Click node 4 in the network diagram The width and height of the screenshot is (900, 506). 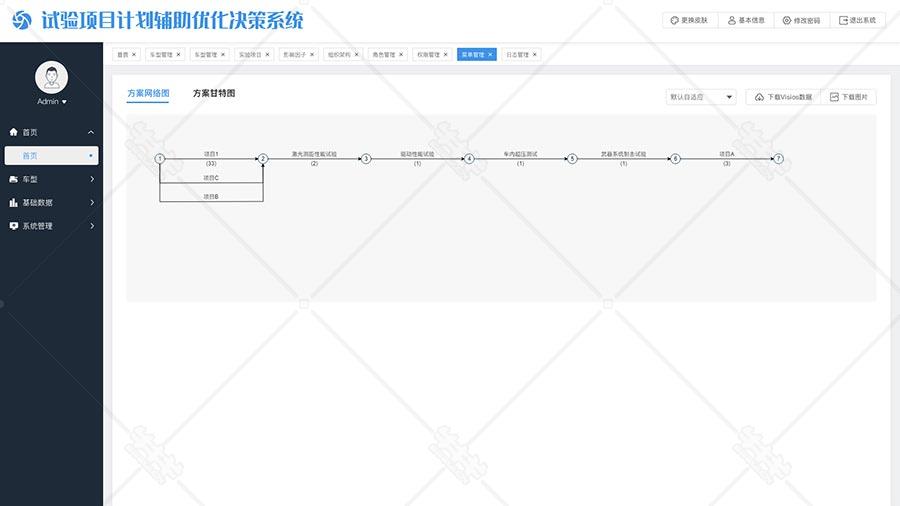click(x=469, y=159)
